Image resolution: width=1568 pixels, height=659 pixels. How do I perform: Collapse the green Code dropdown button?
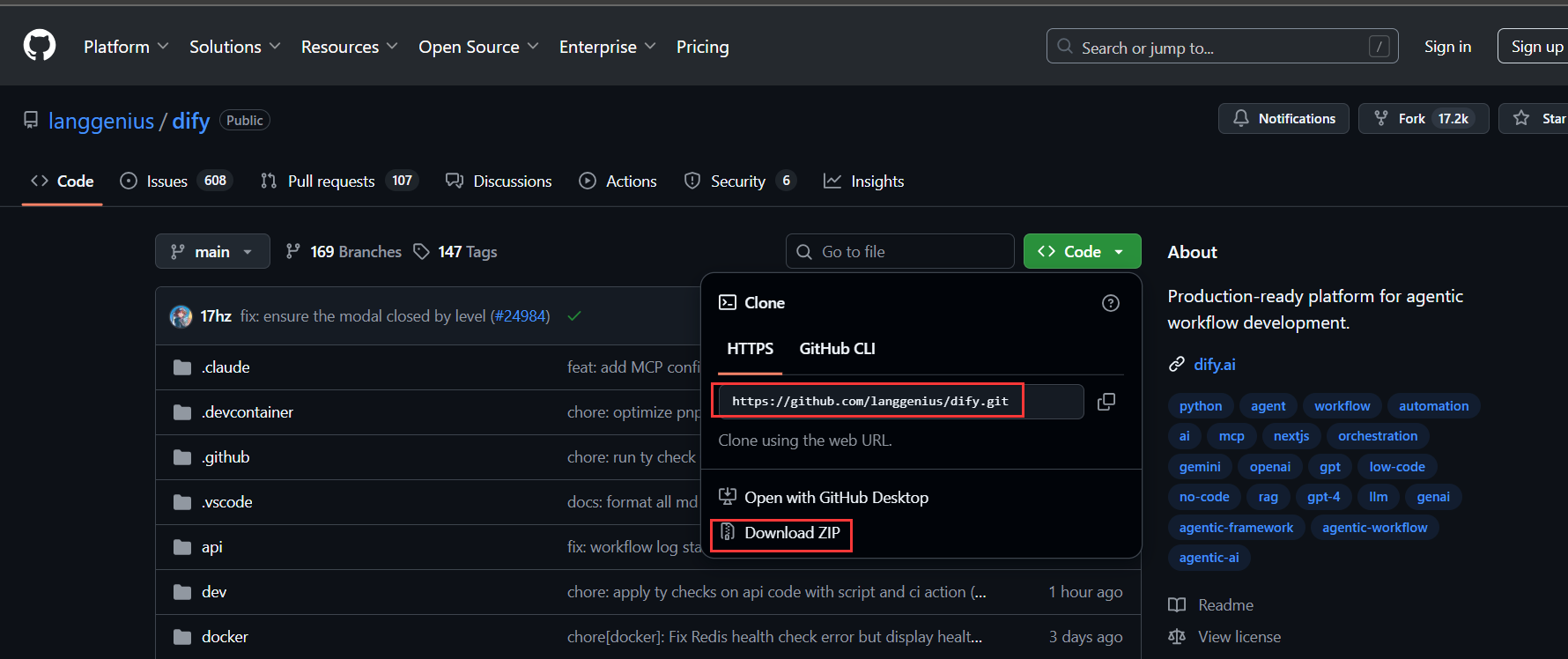(1082, 252)
